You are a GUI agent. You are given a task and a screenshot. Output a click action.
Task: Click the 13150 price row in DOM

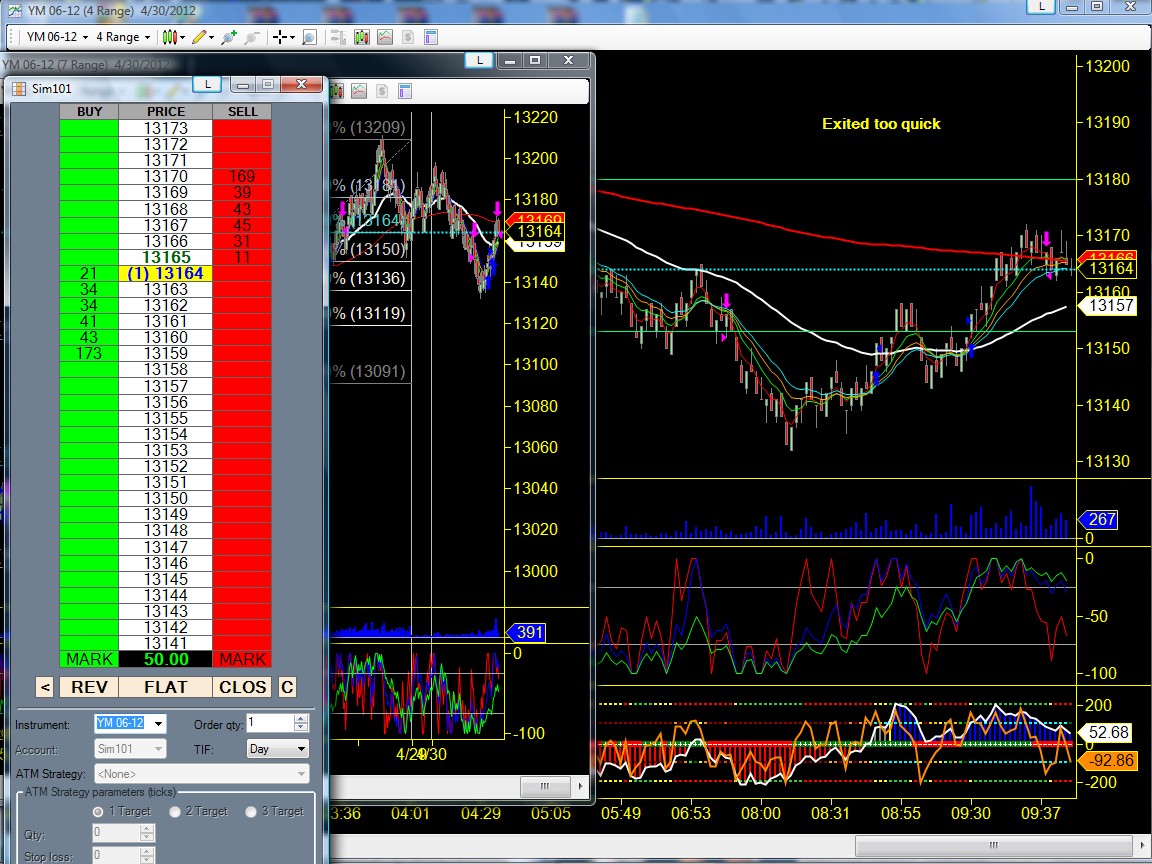tap(165, 498)
